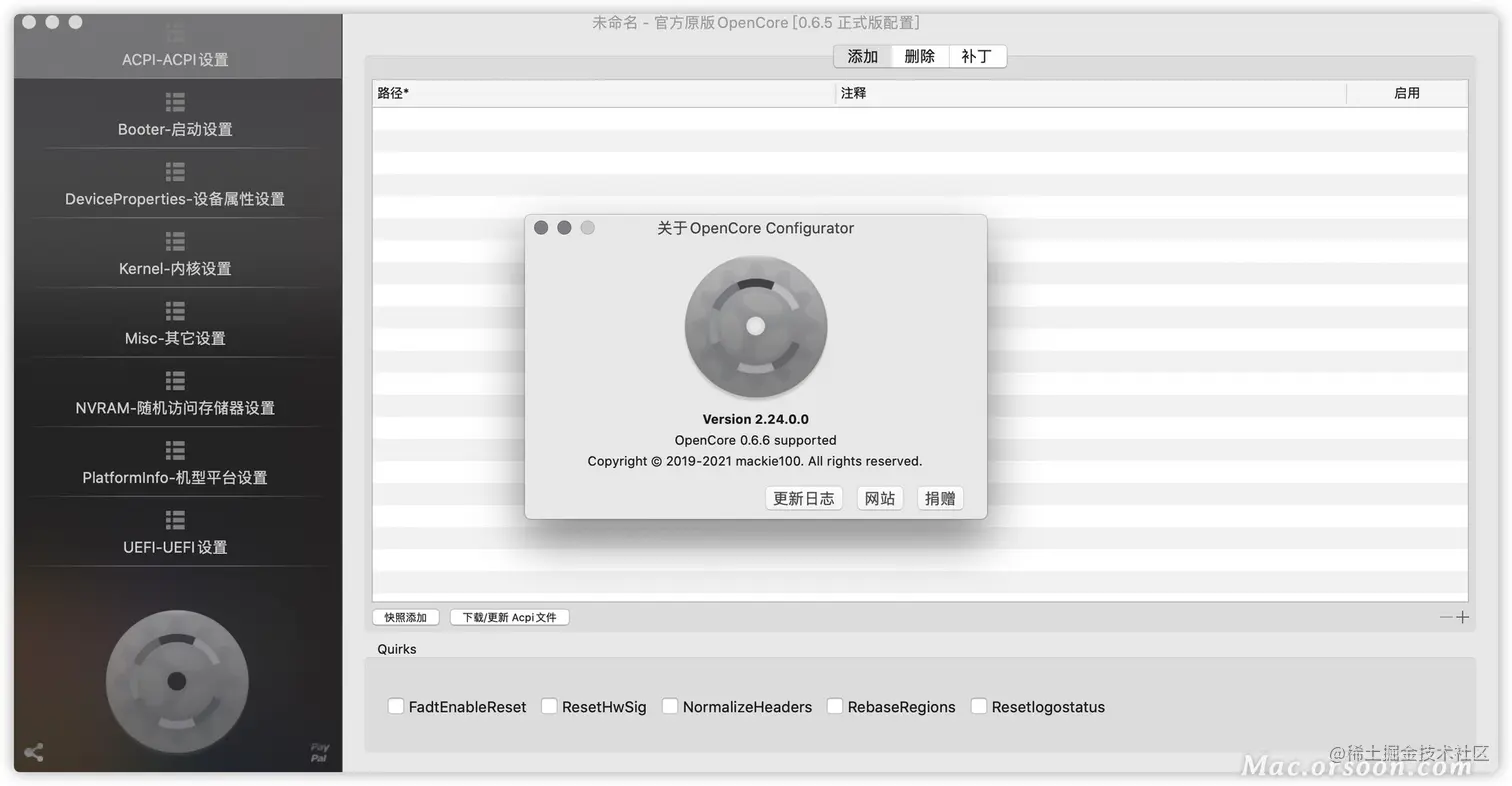Minimize the About OpenCore Configurator dialog

tap(564, 228)
